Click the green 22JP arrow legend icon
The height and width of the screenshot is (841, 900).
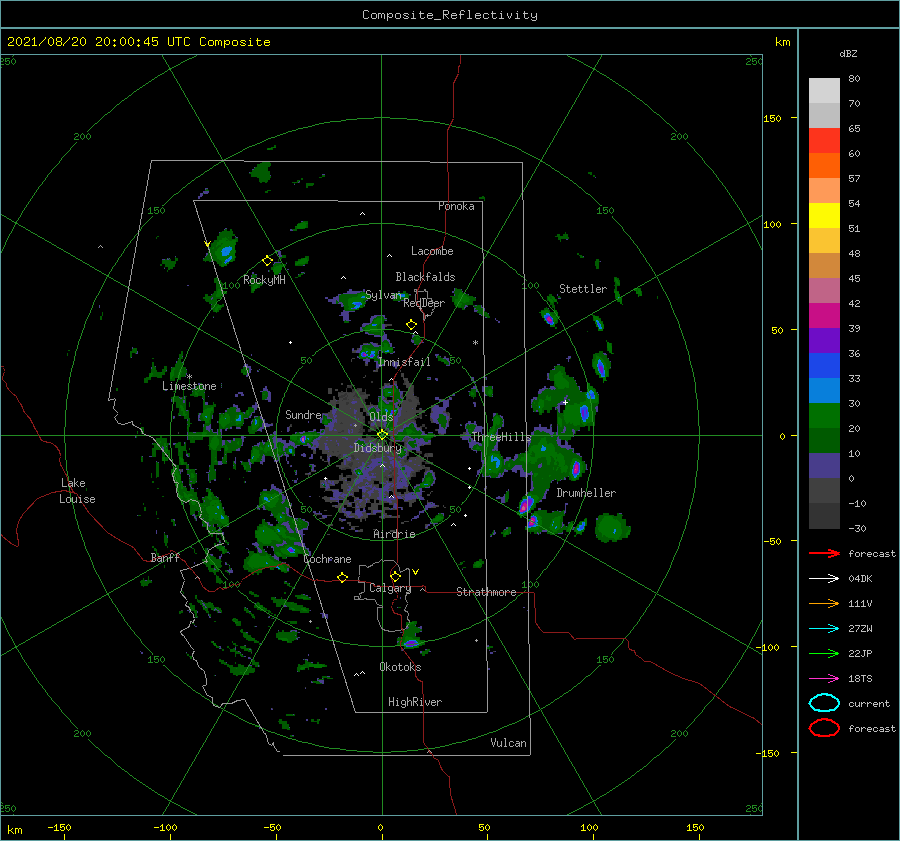click(824, 653)
